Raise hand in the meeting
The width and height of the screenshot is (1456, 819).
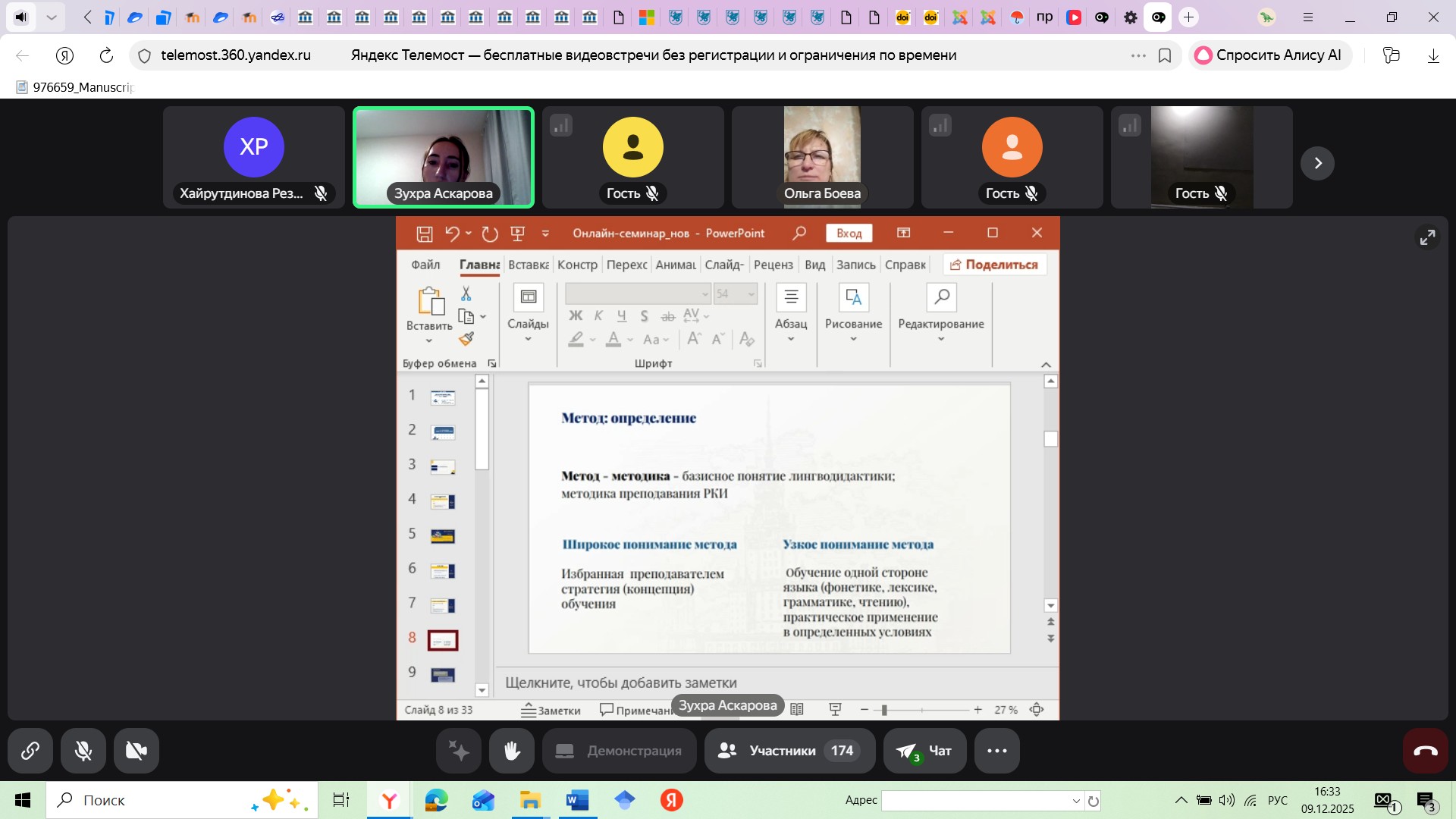[x=512, y=751]
